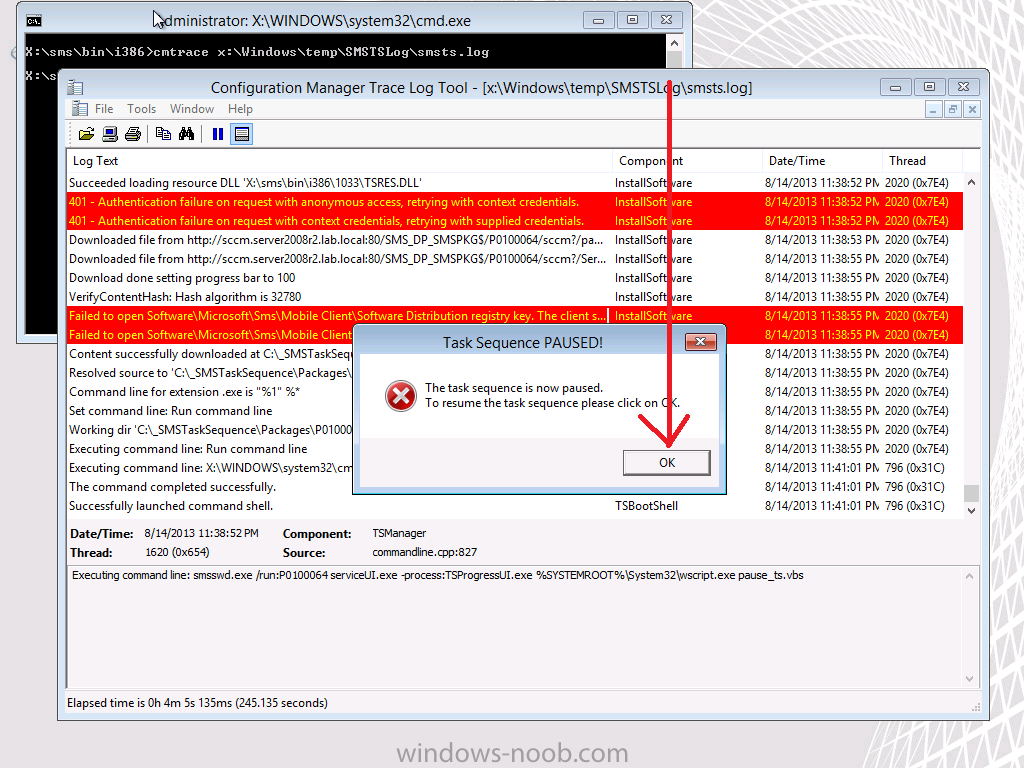Click the Log Text column header
The image size is (1024, 768).
[339, 161]
